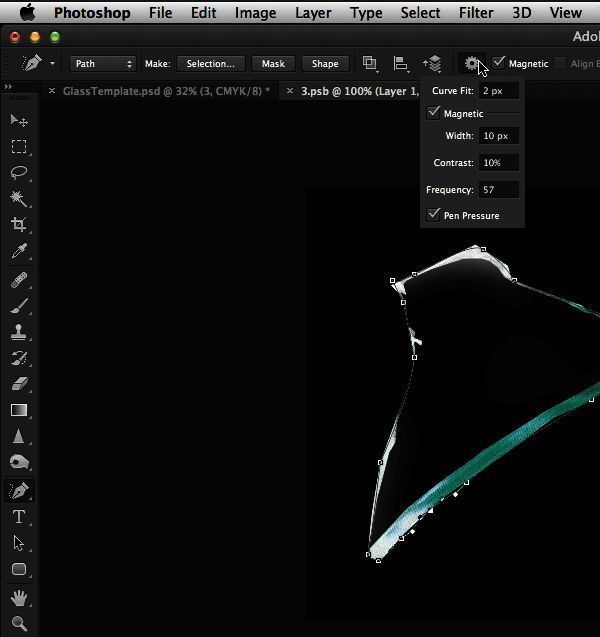Select the Magic Wand tool

click(x=19, y=198)
